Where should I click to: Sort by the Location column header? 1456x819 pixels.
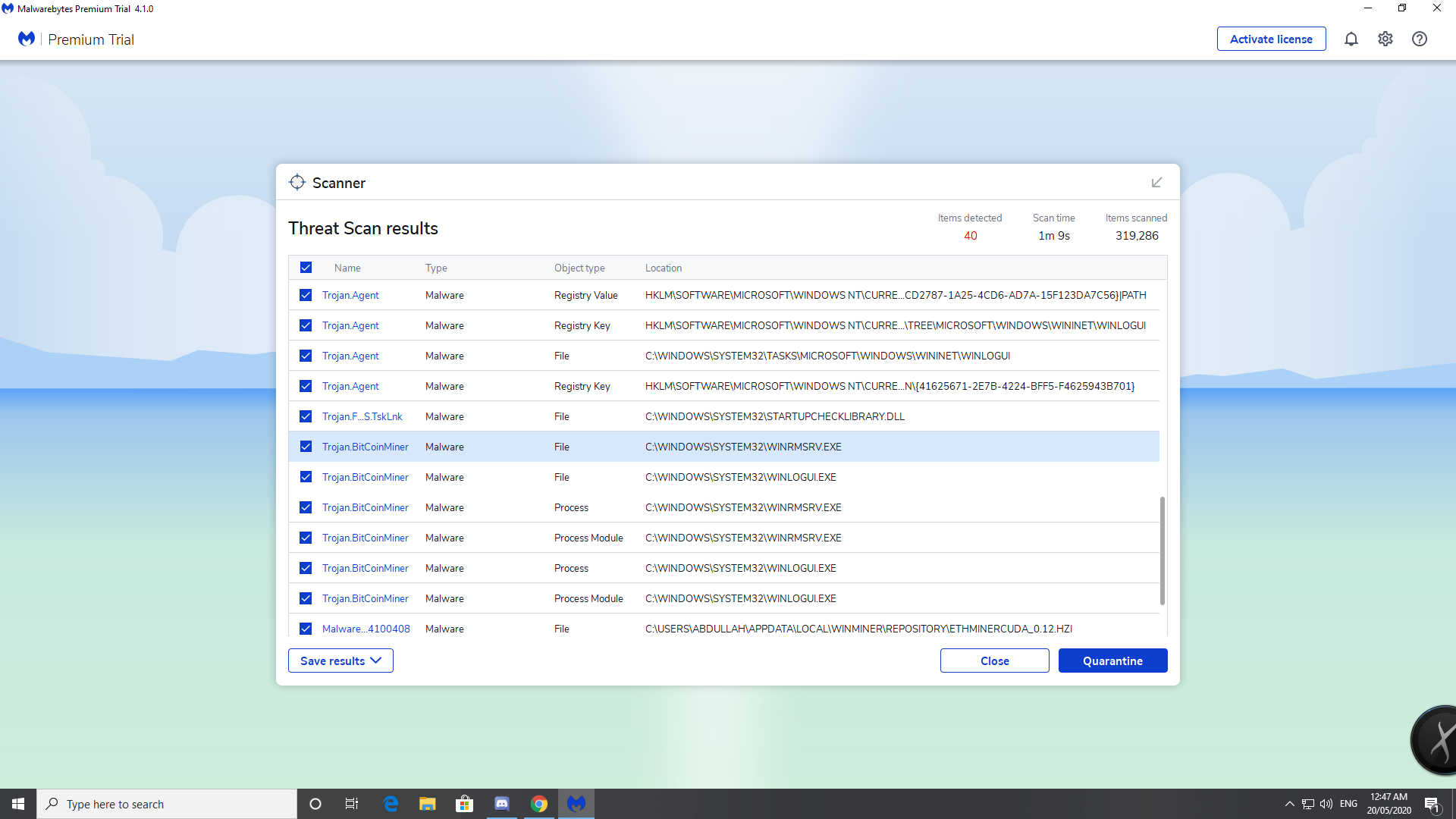[x=664, y=268]
